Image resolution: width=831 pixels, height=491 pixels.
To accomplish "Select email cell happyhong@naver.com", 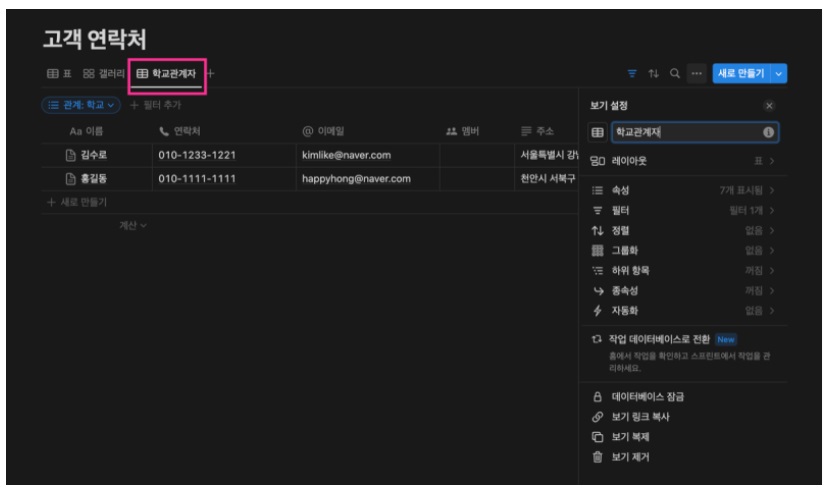I will (x=368, y=179).
